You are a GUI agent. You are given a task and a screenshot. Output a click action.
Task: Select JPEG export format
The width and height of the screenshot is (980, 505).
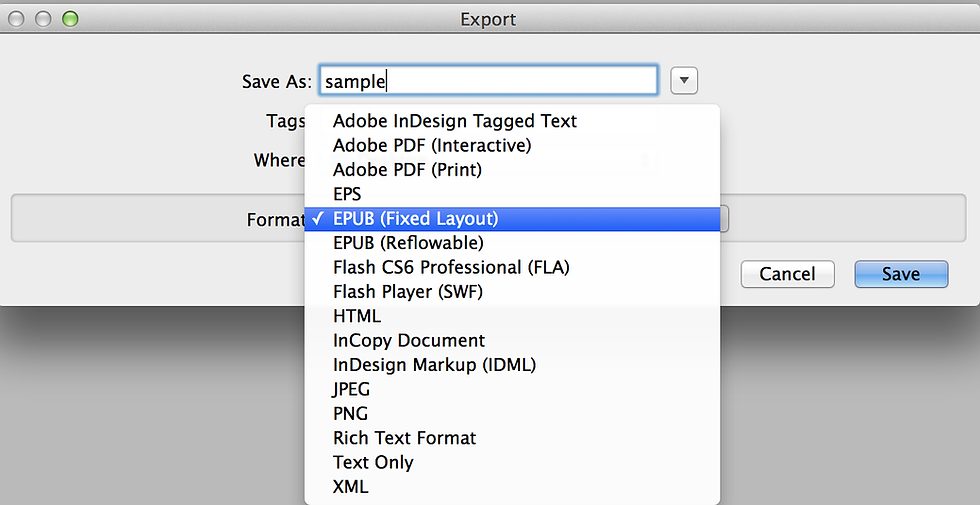coord(512,389)
